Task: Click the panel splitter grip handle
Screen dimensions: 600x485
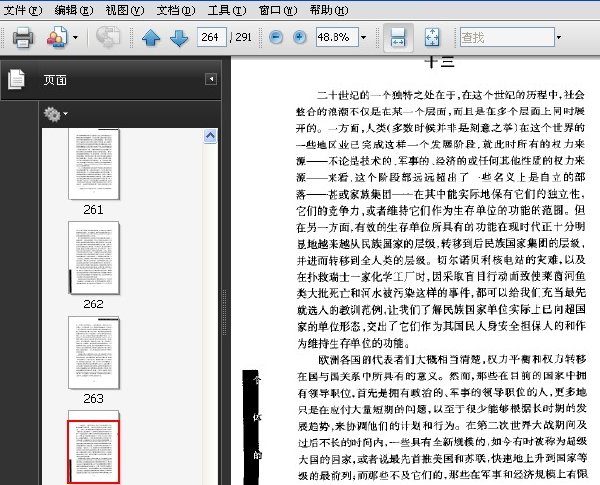Action: pyautogui.click(x=225, y=312)
